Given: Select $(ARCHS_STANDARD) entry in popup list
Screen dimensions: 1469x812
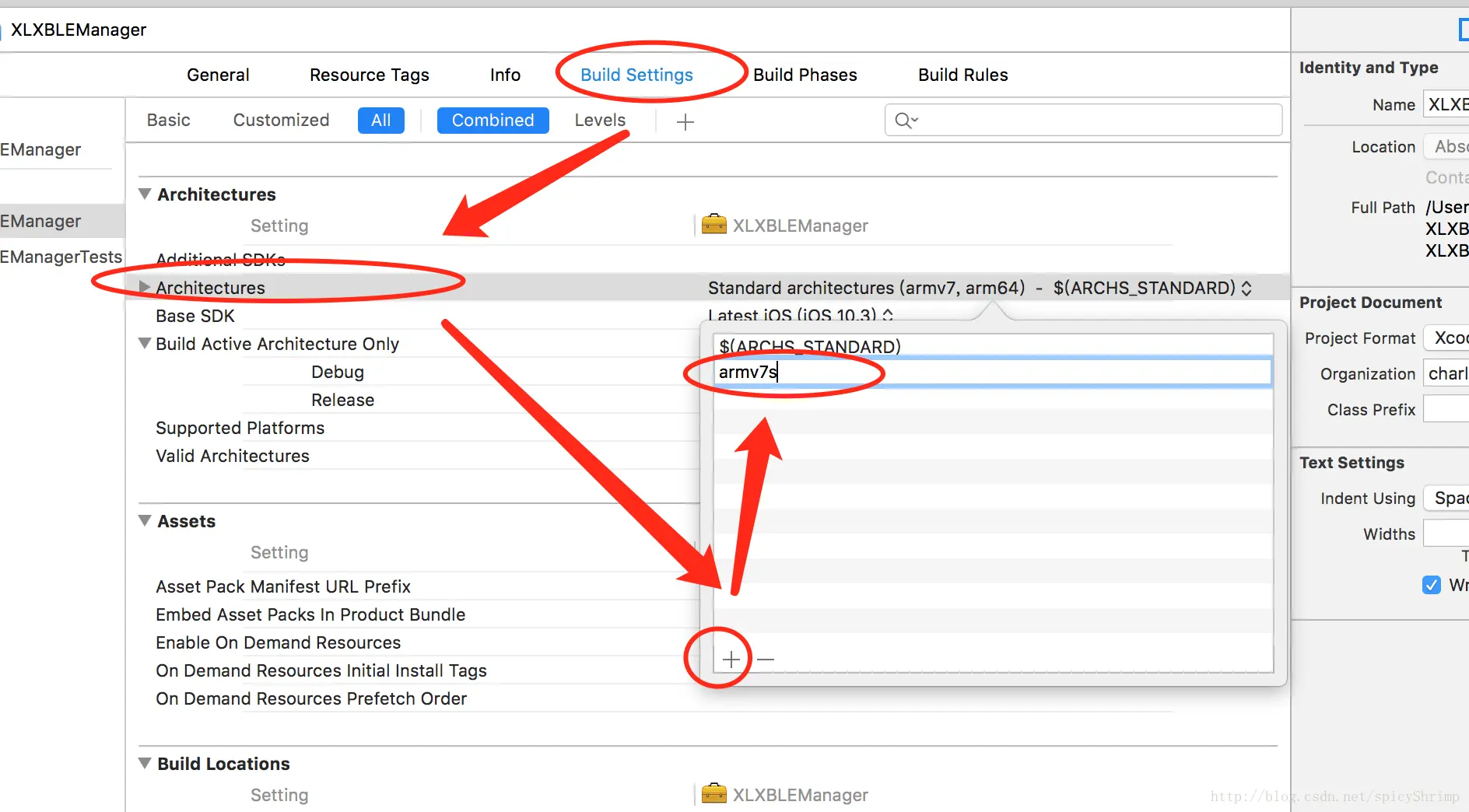Looking at the screenshot, I should (x=993, y=346).
